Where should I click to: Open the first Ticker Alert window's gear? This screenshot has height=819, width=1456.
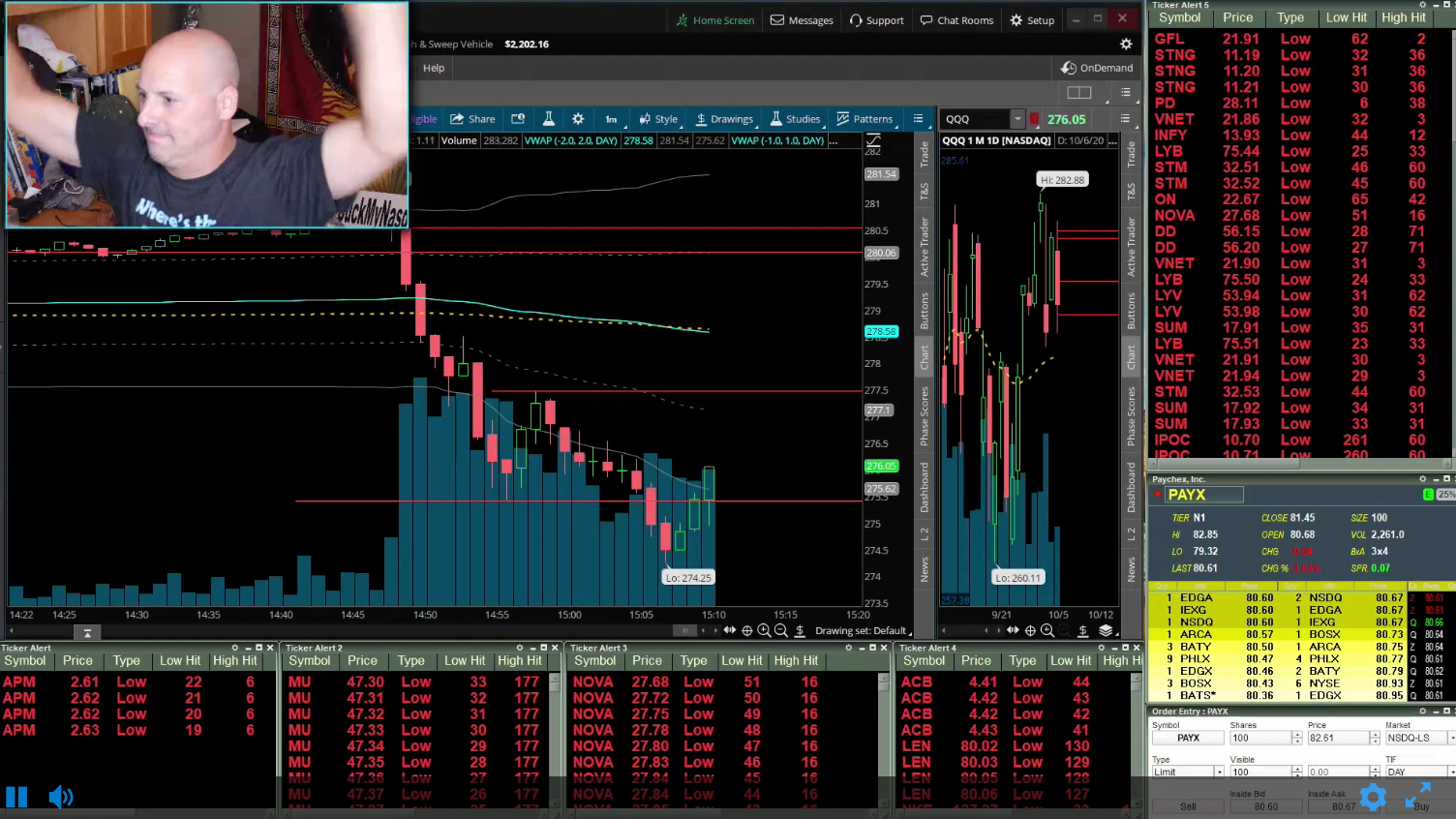(235, 648)
